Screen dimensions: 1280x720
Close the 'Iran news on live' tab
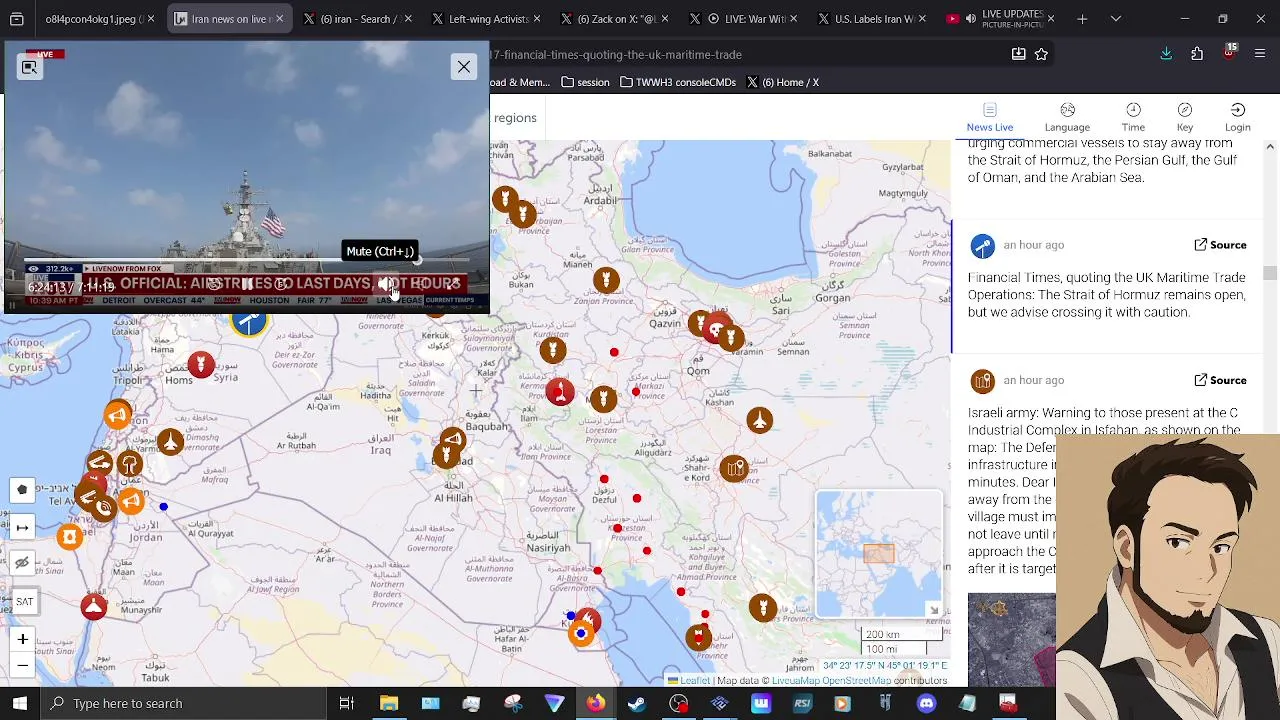click(x=279, y=19)
